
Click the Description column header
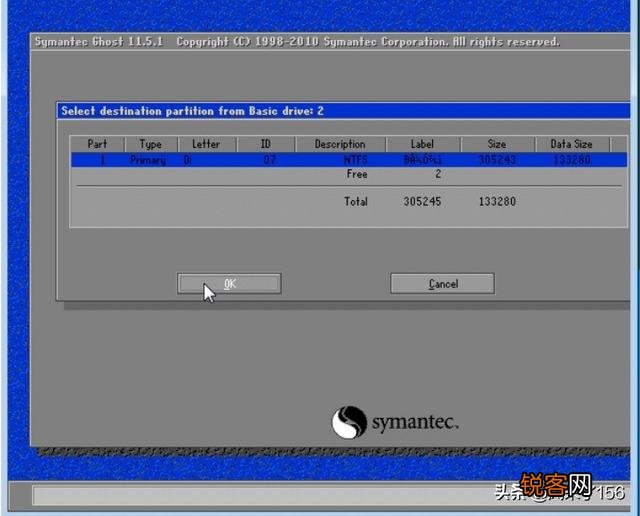pos(340,144)
